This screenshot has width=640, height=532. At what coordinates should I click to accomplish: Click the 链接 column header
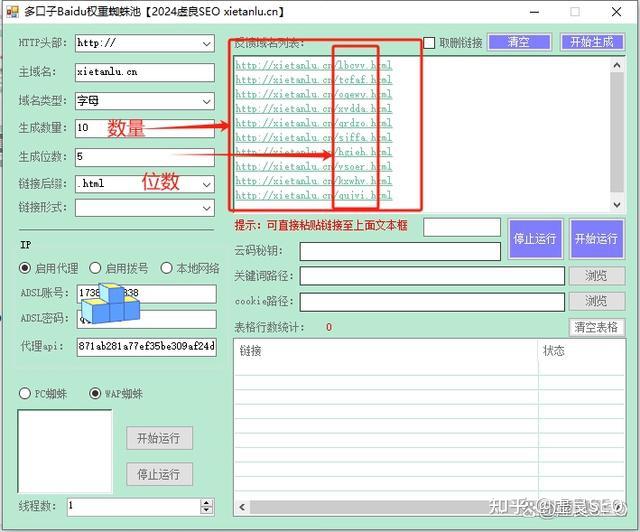point(386,351)
